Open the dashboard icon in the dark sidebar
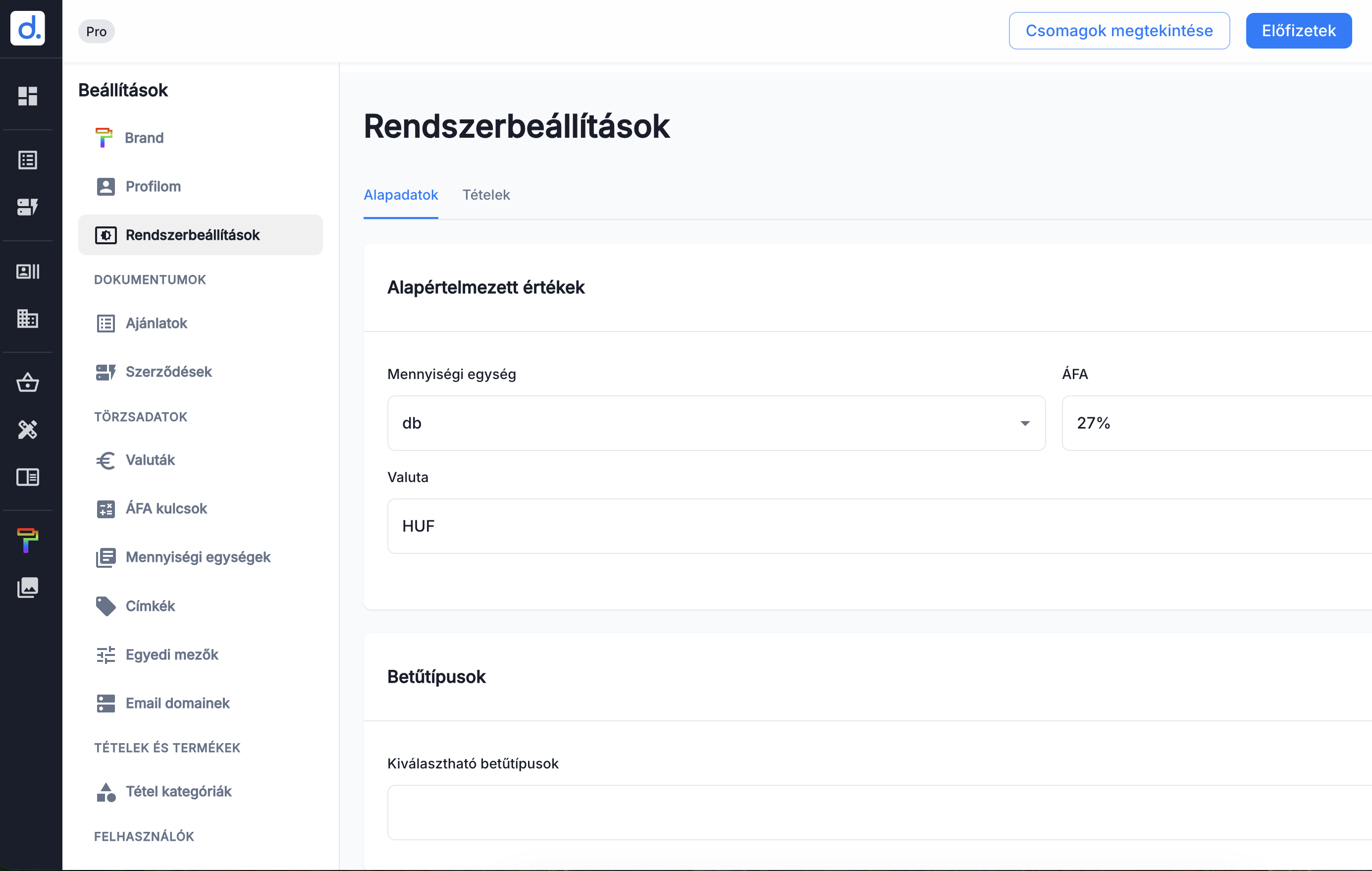This screenshot has height=871, width=1372. tap(27, 96)
